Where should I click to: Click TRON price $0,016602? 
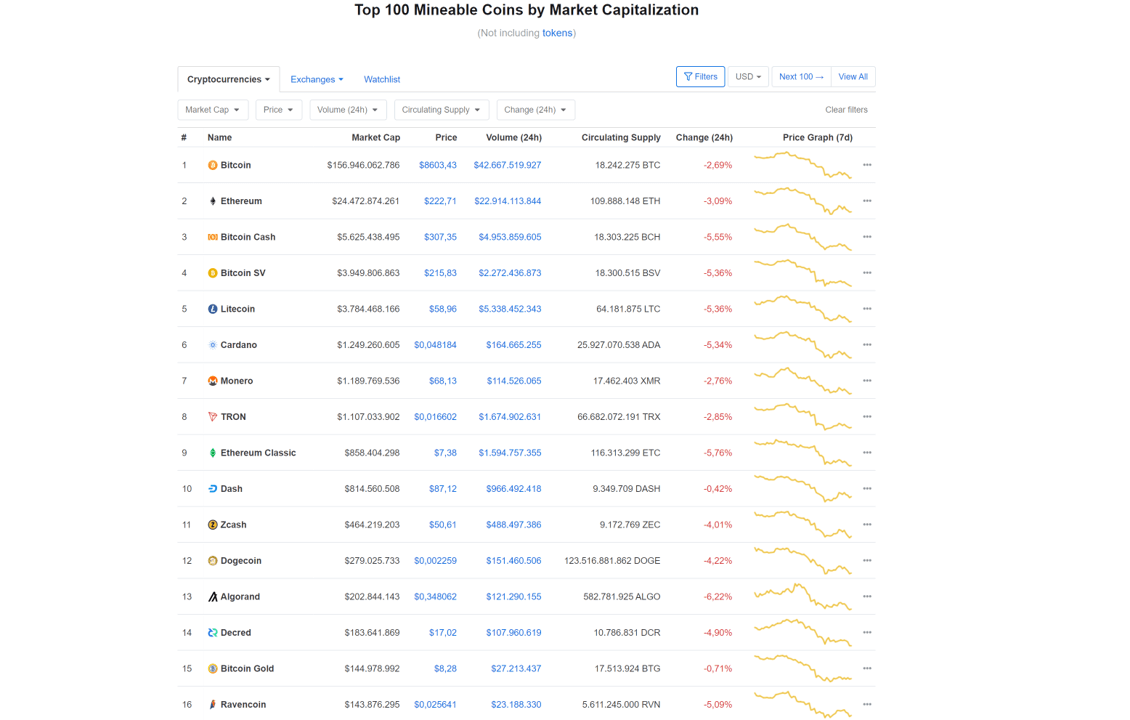(435, 417)
